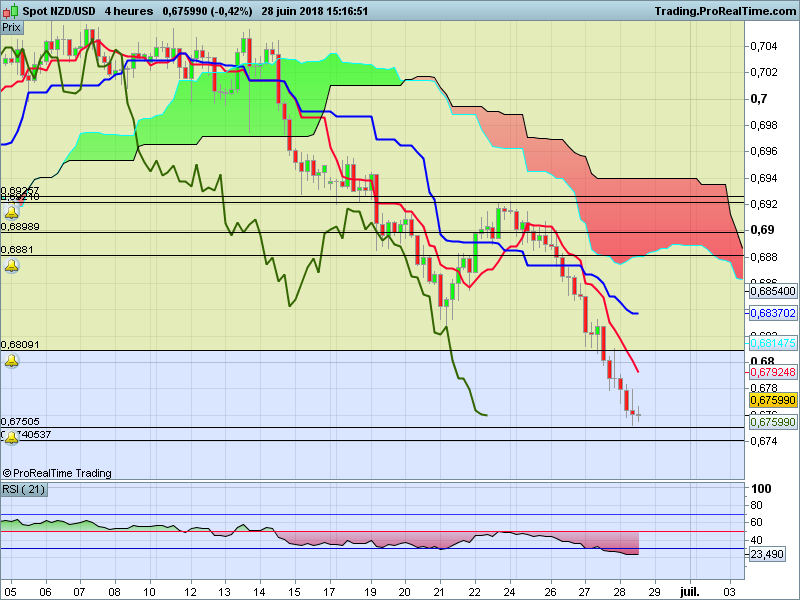Click the alert bell under the 0,68091 line
The width and height of the screenshot is (800, 600).
12,361
